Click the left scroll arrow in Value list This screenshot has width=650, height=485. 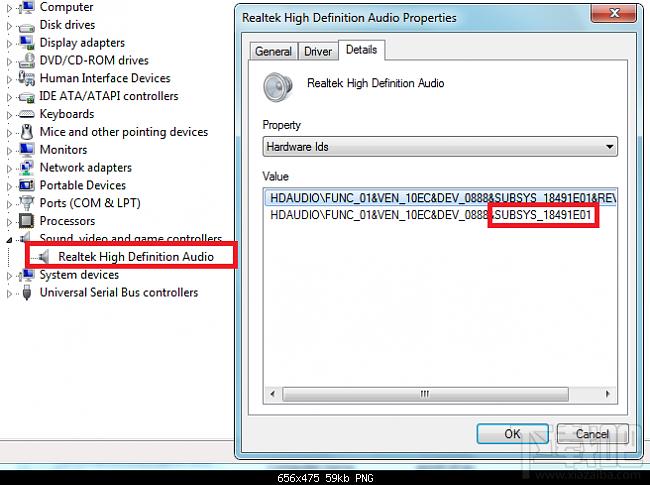pos(273,394)
